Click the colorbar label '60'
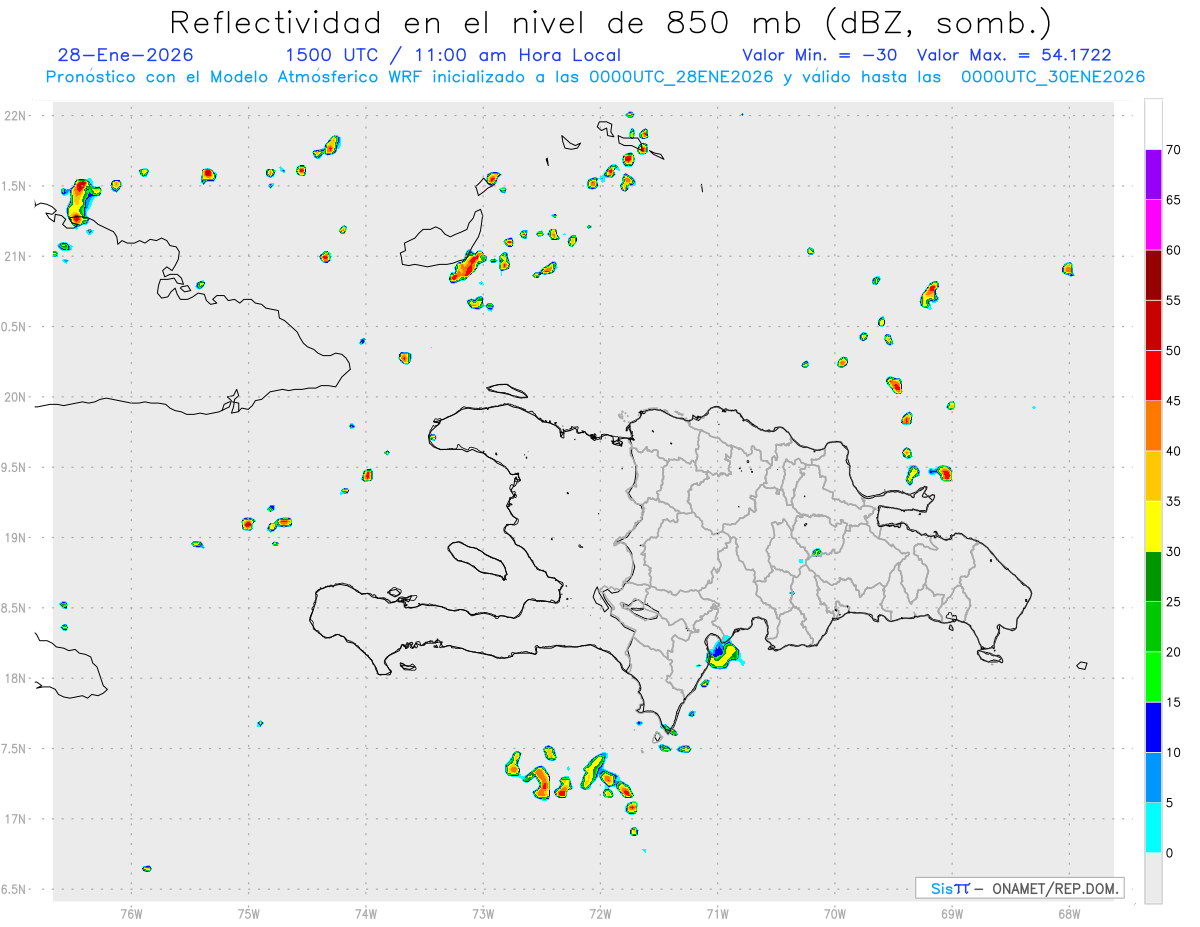This screenshot has width=1200, height=927. tap(1174, 250)
